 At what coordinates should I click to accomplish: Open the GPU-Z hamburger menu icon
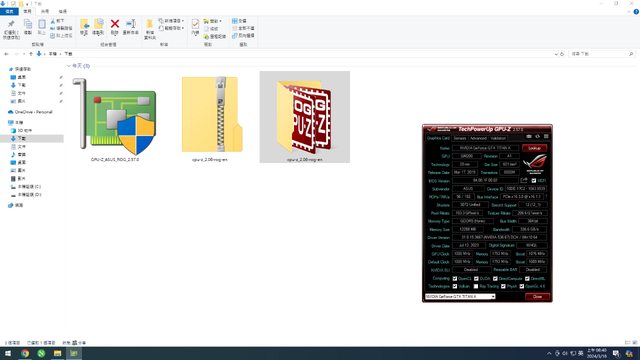(546, 136)
